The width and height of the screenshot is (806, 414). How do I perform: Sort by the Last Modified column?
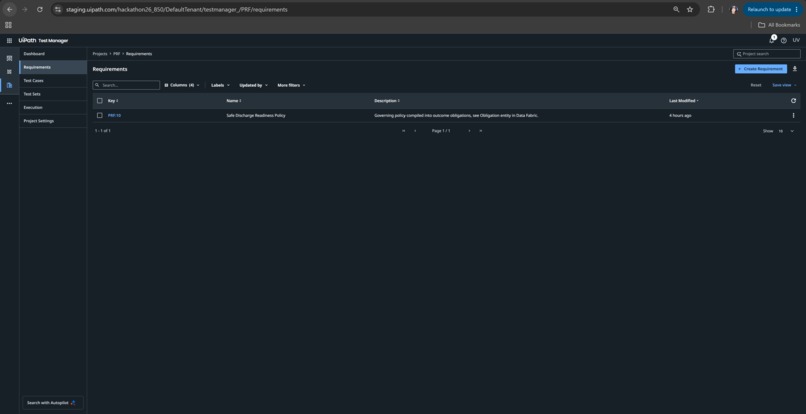click(684, 101)
